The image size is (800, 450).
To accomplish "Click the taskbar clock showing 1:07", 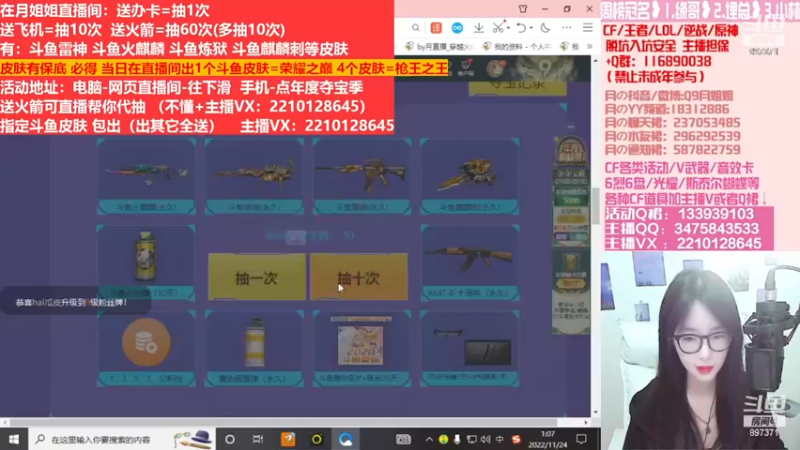I will click(547, 439).
